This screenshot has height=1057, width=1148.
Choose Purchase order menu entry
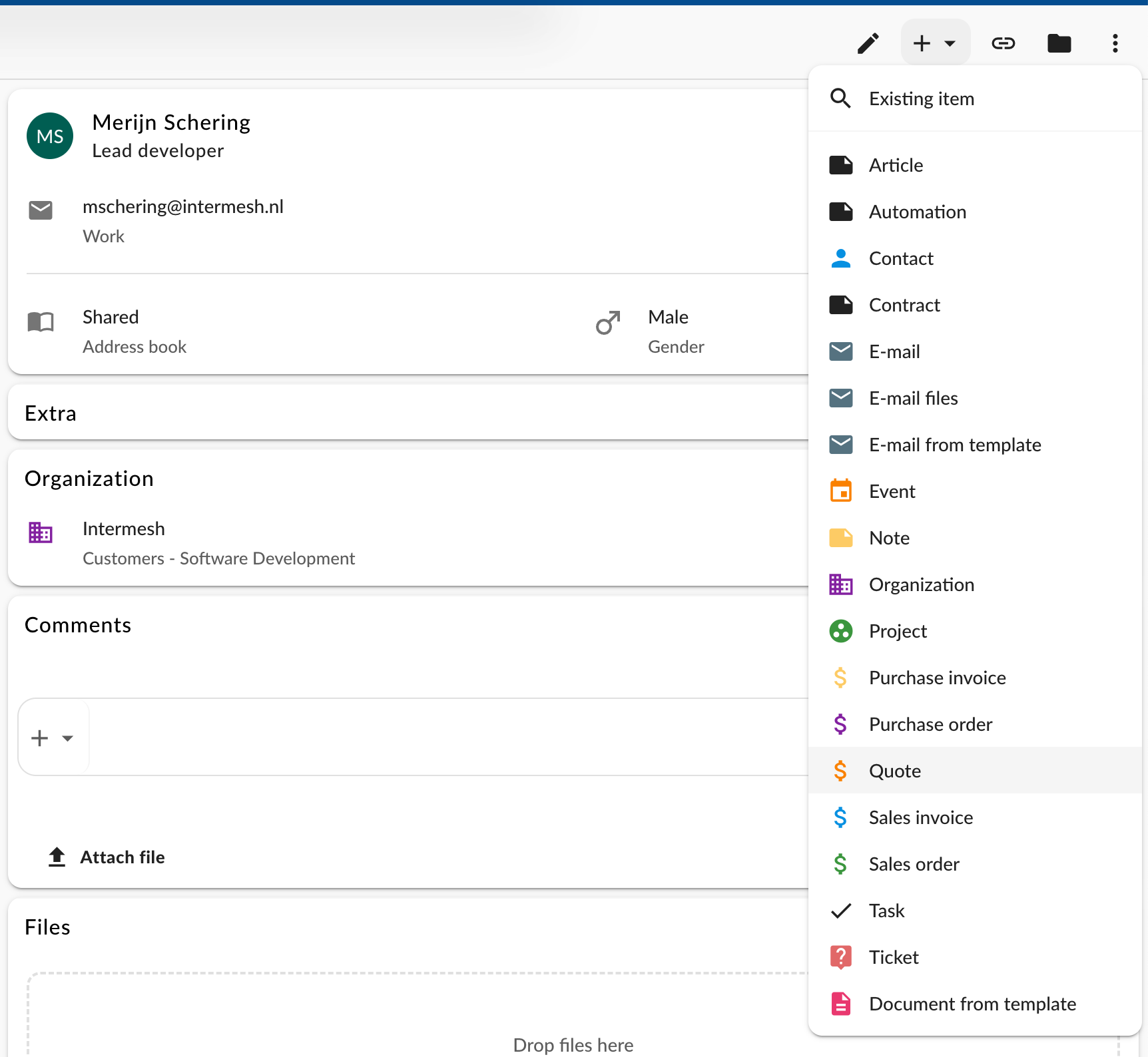[975, 724]
